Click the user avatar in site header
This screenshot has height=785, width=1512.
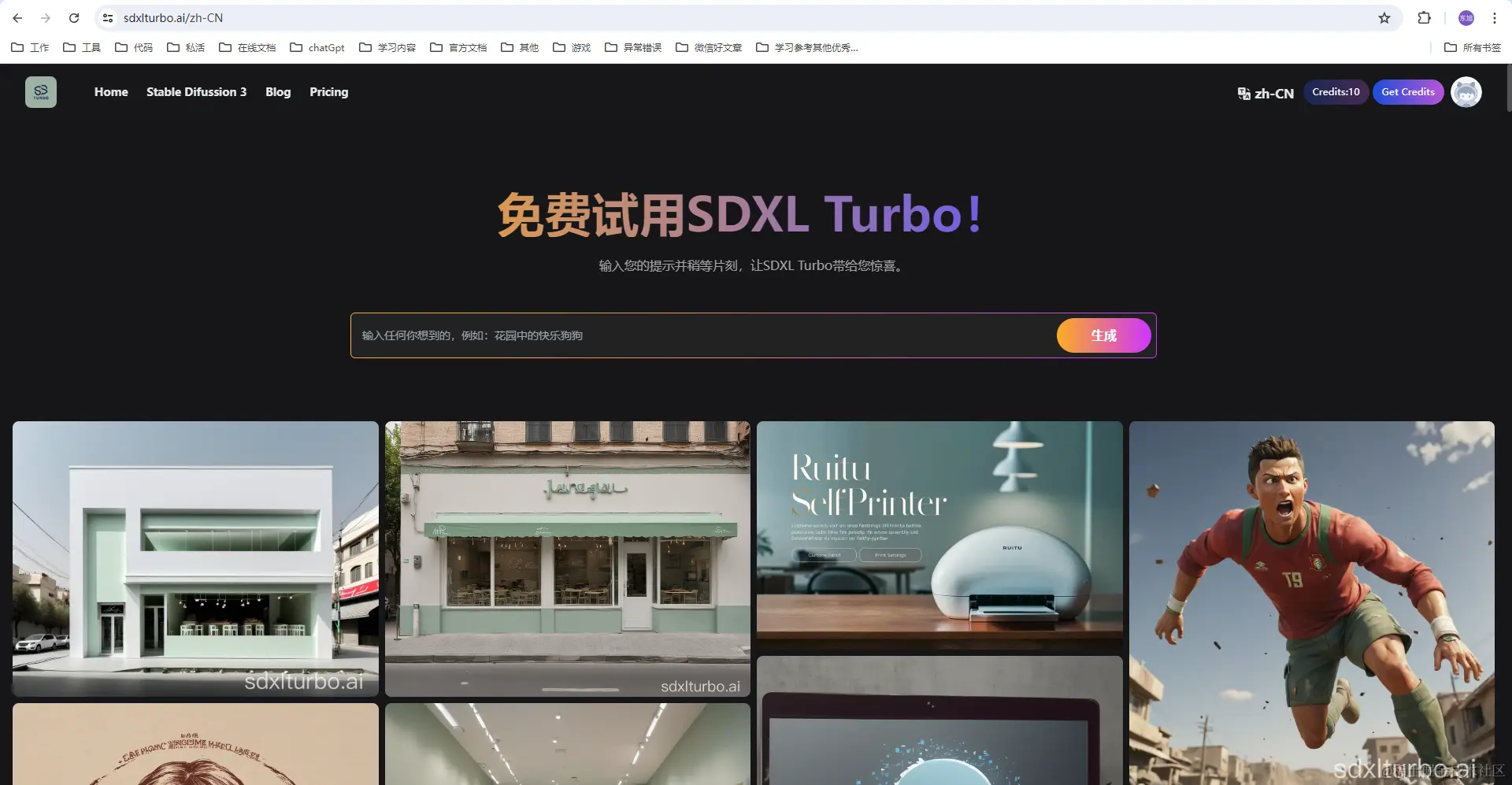click(x=1466, y=92)
